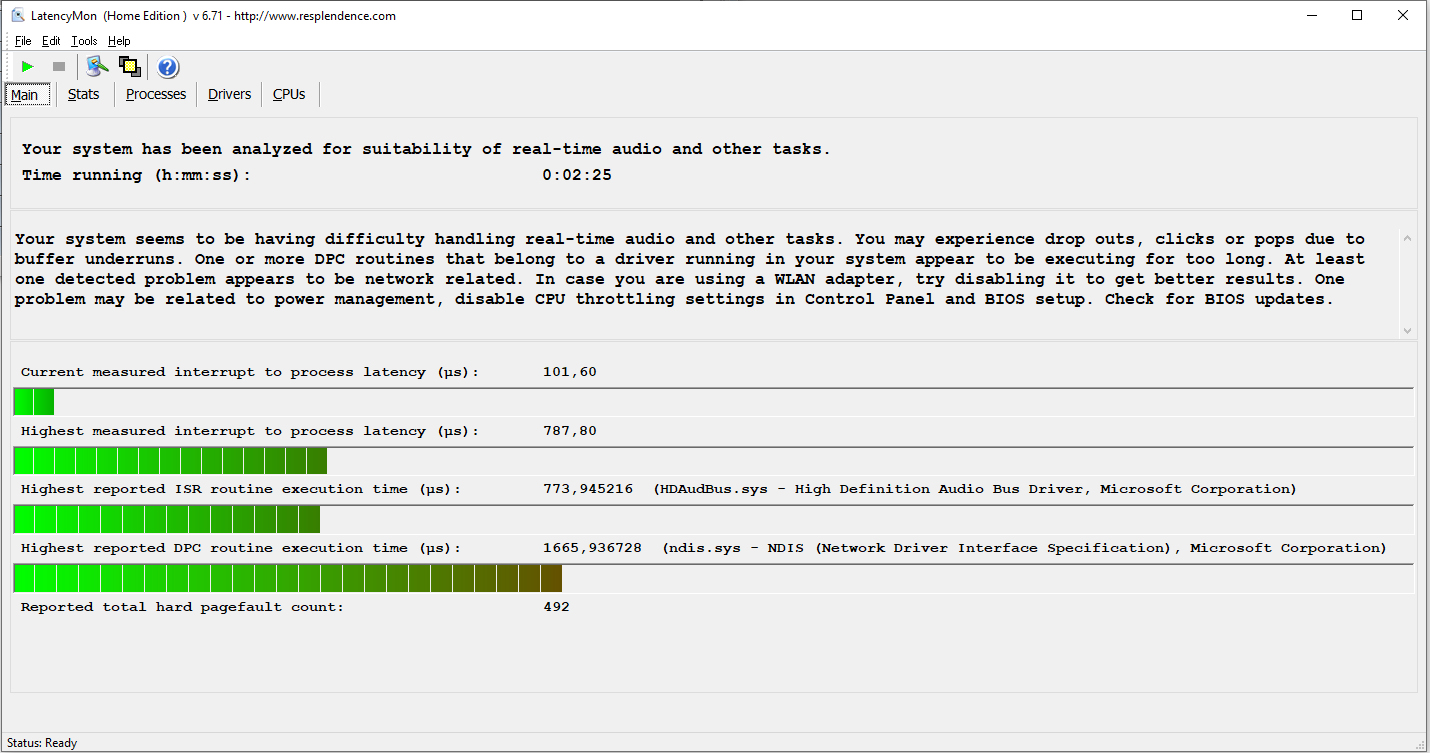The width and height of the screenshot is (1430, 753).
Task: Switch to the Processes tab
Action: (156, 94)
